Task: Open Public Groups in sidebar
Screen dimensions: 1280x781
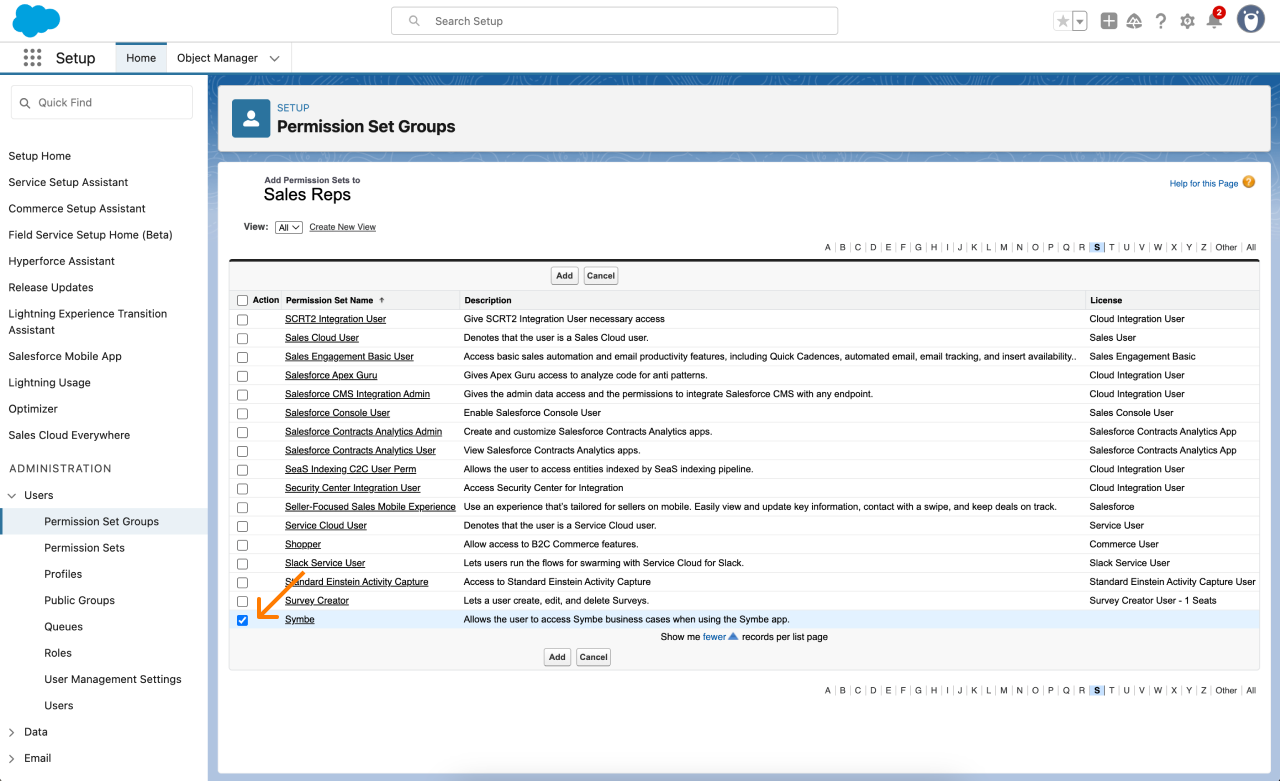Action: (80, 600)
